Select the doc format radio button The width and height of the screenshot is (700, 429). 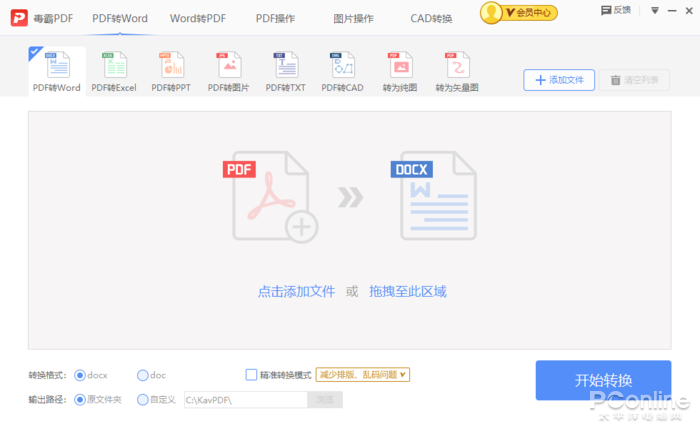(142, 375)
